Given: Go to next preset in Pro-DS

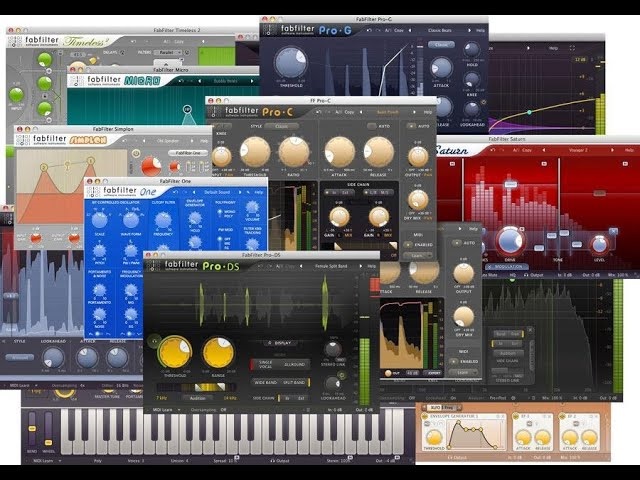Looking at the screenshot, I should [x=360, y=266].
